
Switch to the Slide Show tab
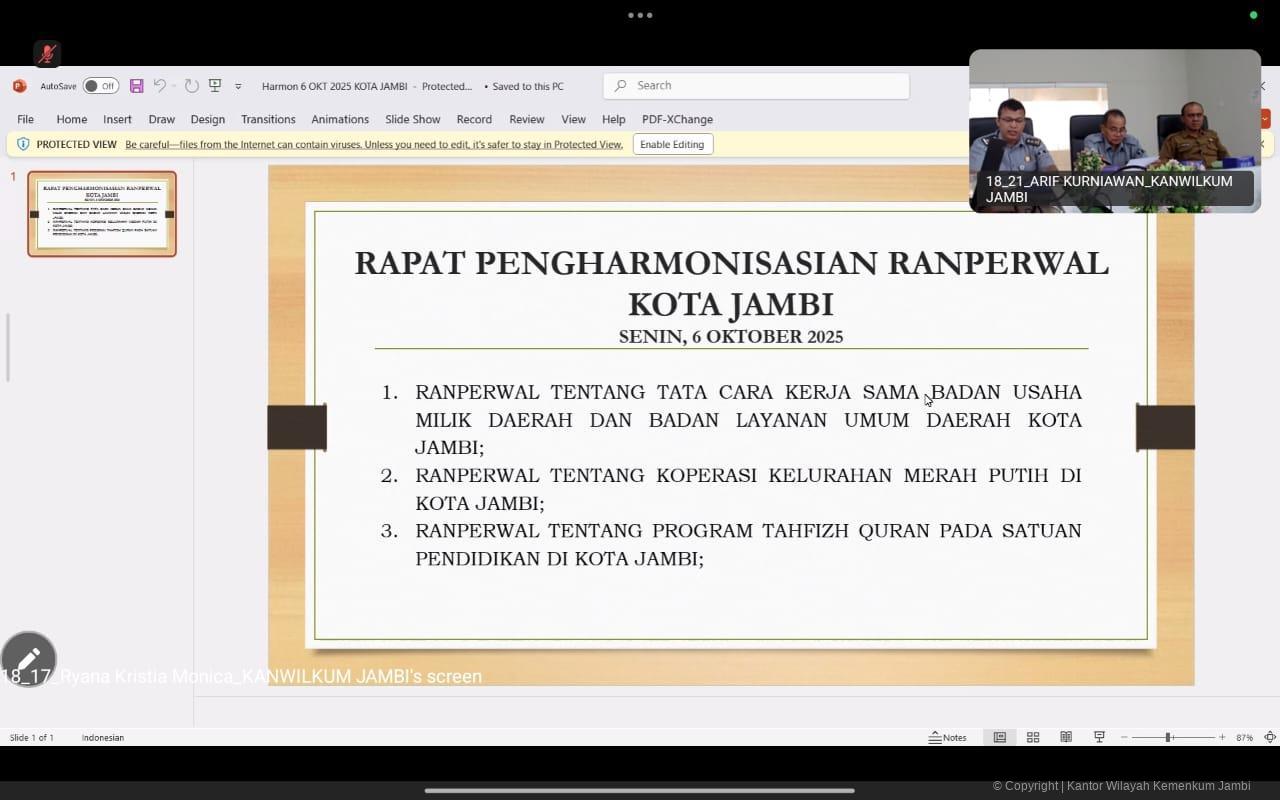click(x=412, y=119)
